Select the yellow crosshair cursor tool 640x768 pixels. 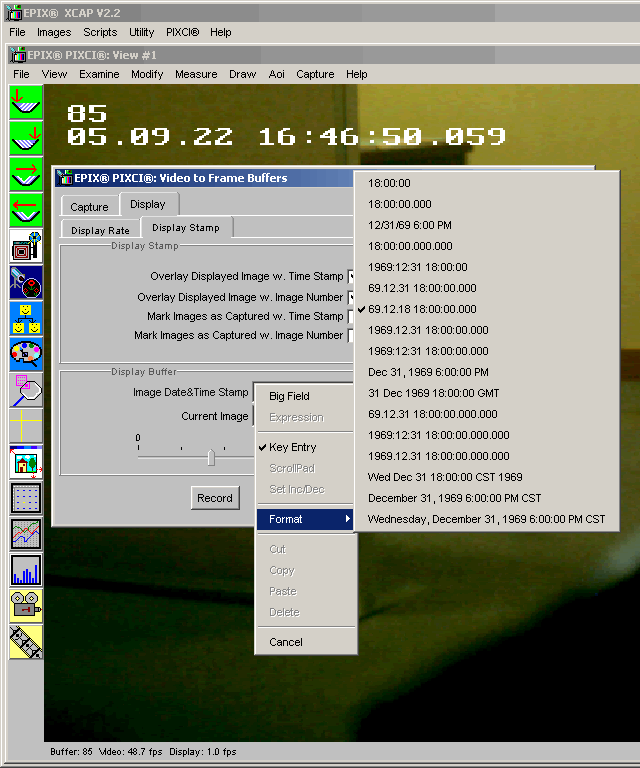(x=26, y=426)
